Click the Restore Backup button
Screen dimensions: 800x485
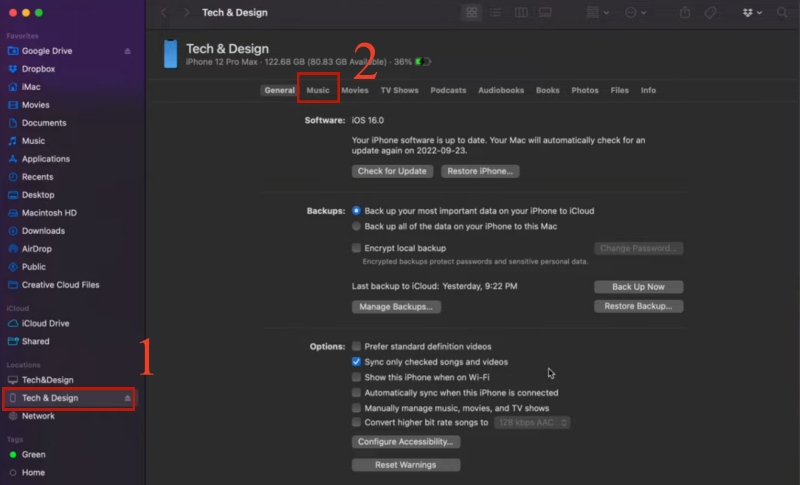pyautogui.click(x=638, y=306)
